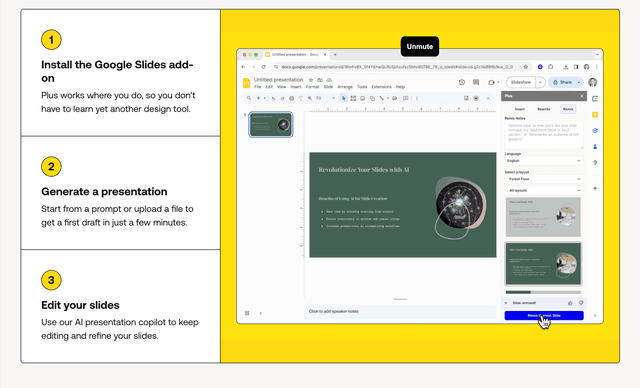This screenshot has width=640, height=388.
Task: Click the blue Remix slide button
Action: pos(544,315)
